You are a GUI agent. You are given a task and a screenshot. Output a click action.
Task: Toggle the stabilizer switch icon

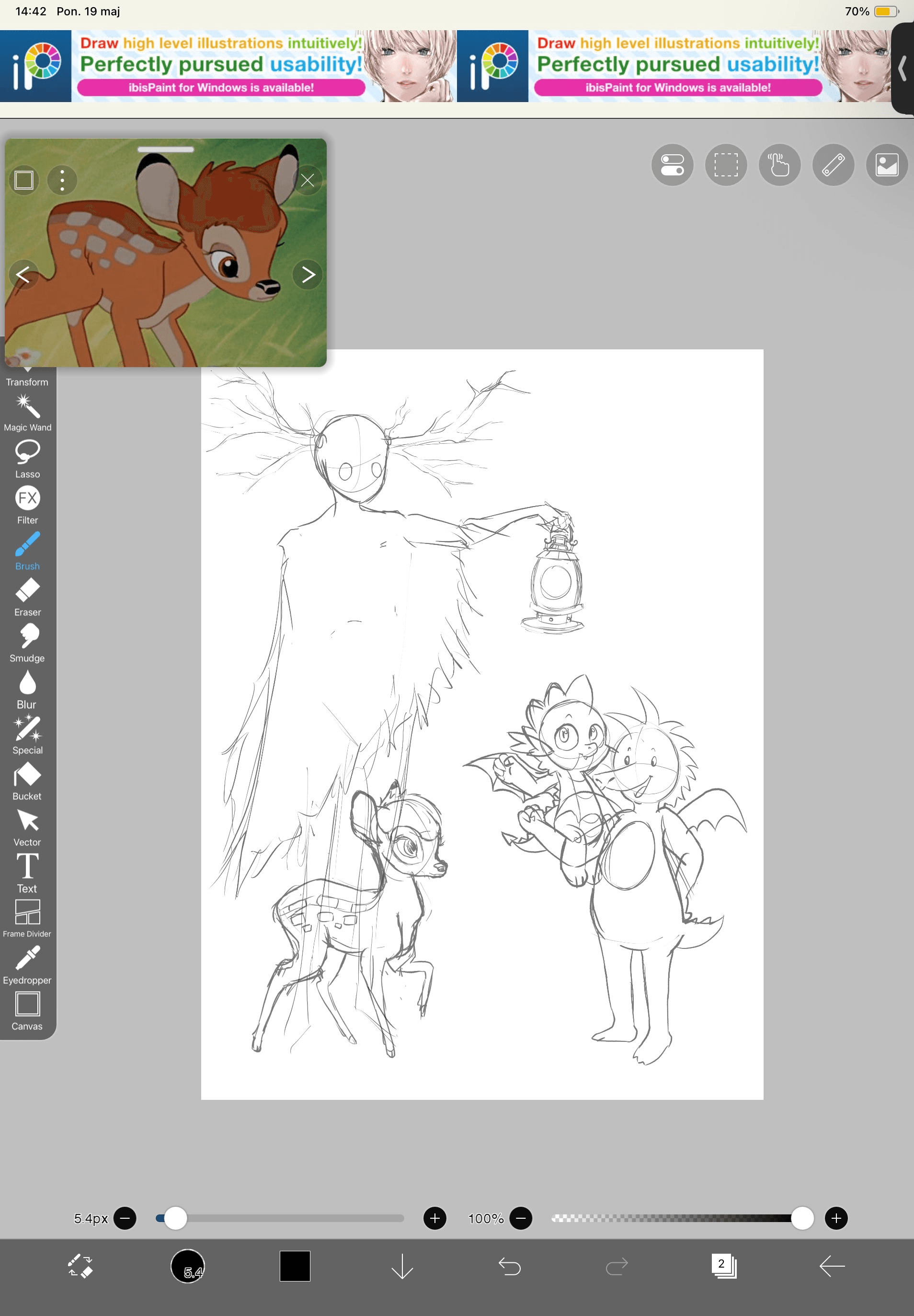[x=672, y=165]
